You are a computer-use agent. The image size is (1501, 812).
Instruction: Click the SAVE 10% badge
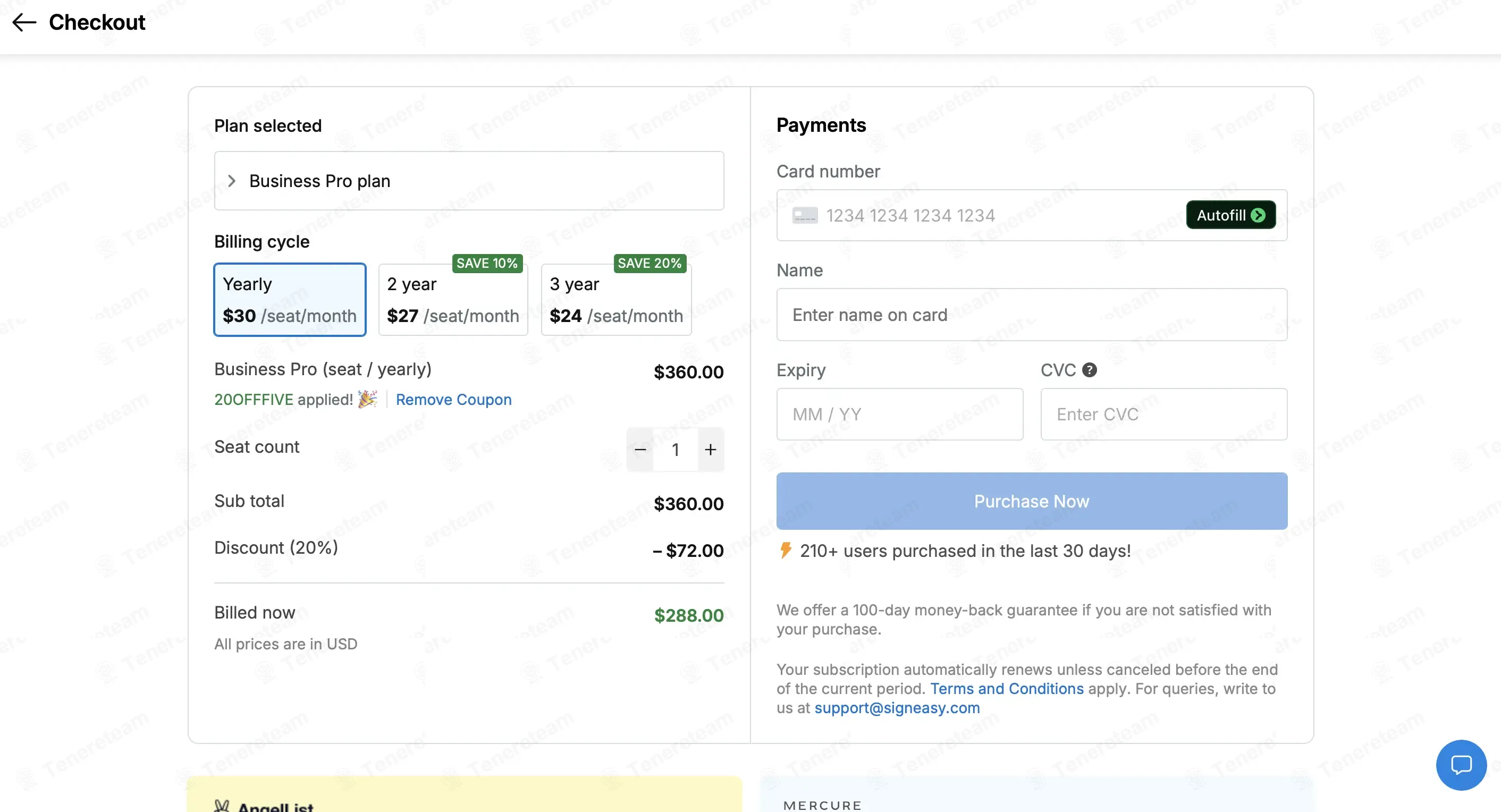[x=487, y=263]
